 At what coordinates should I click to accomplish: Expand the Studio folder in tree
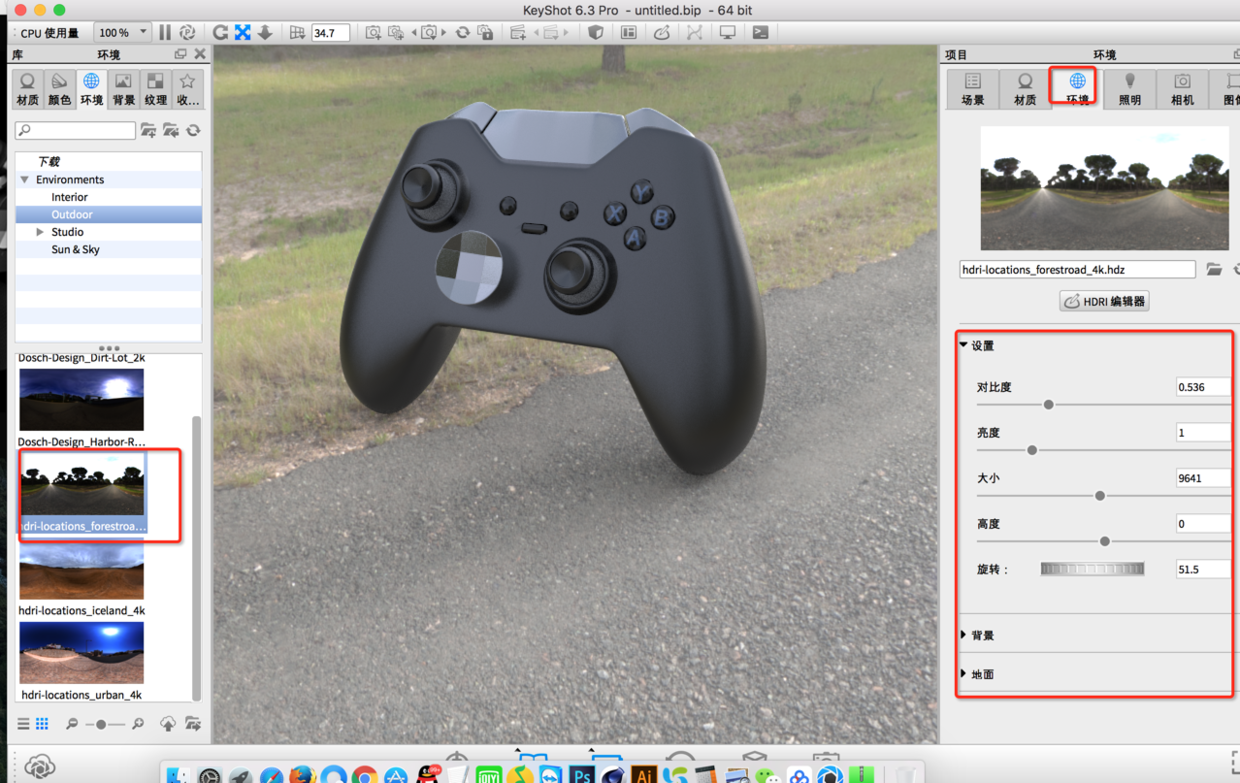pyautogui.click(x=40, y=232)
